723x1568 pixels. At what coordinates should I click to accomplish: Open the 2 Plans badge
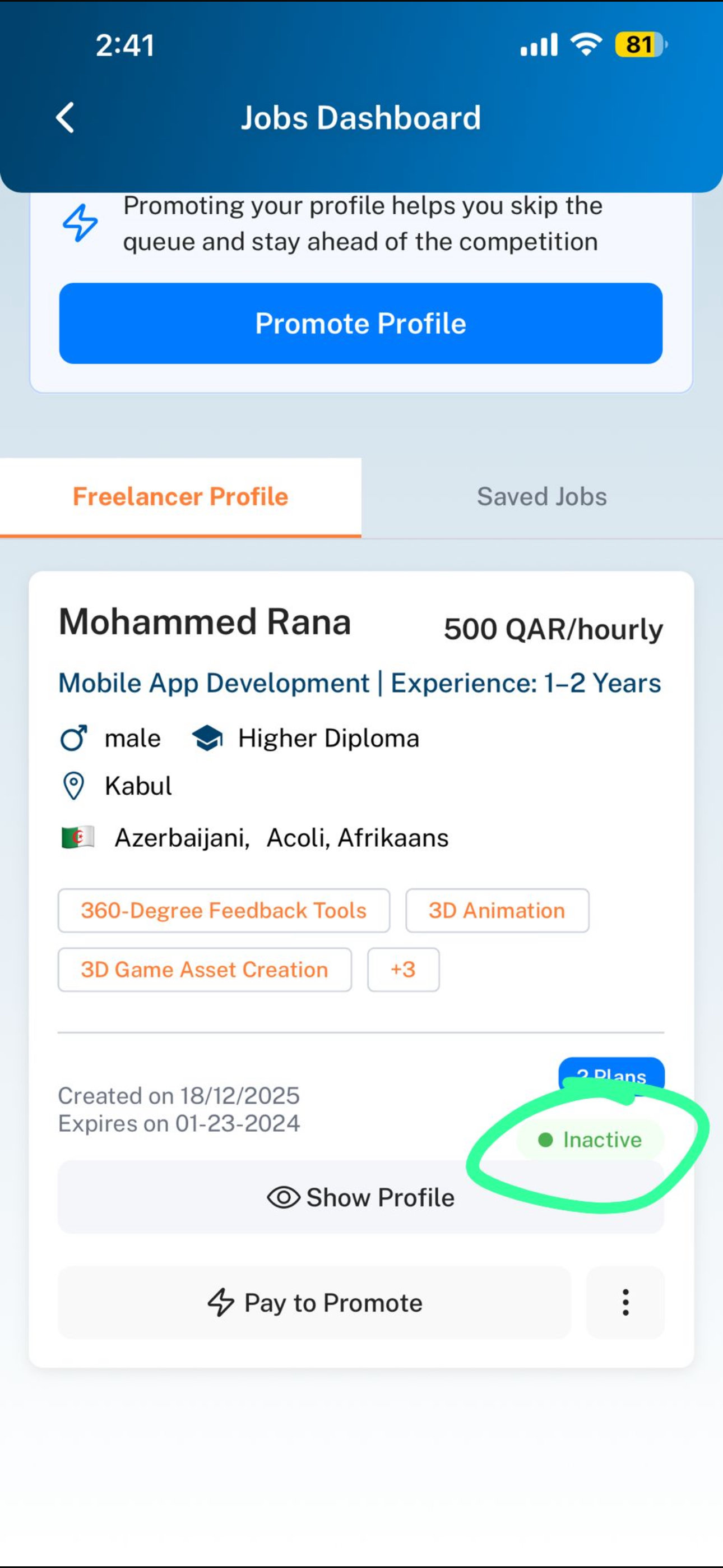(x=611, y=1075)
